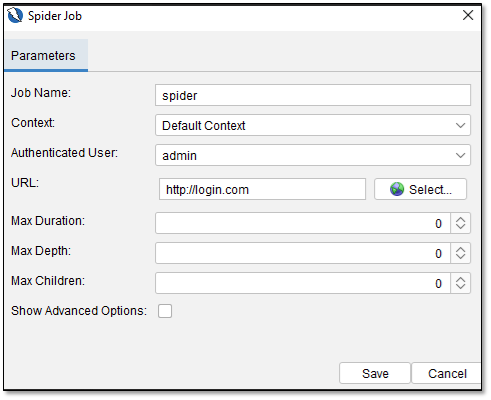Decrease Max Depth with down arrow
The image size is (491, 400).
(x=460, y=257)
